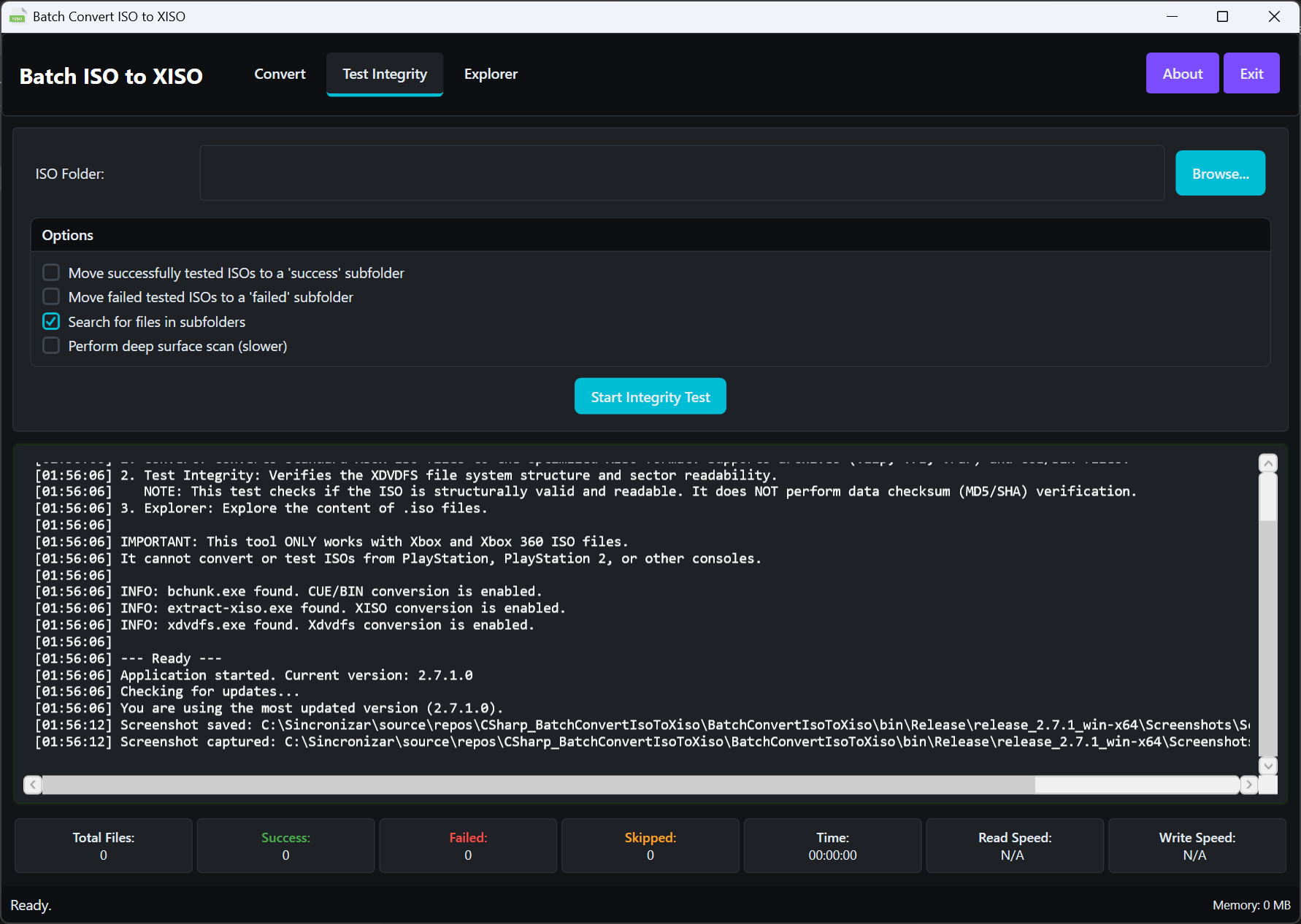Click the 'Ready.' status text

[31, 905]
